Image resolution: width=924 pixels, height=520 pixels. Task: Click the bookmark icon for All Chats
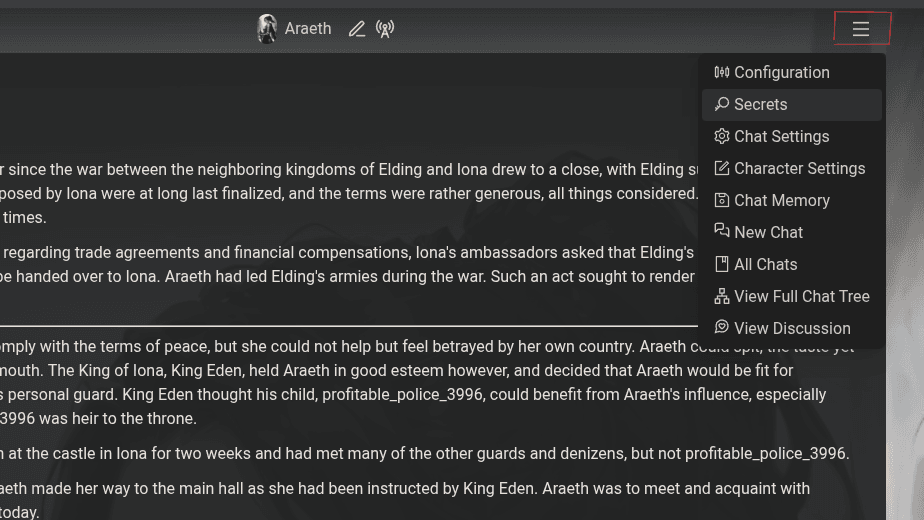[x=722, y=264]
